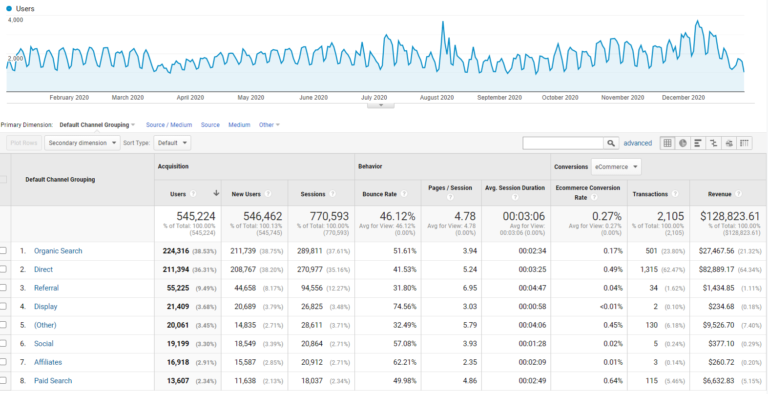This screenshot has height=394, width=768.
Task: Sort table by New Users column header
Action: pyautogui.click(x=247, y=194)
